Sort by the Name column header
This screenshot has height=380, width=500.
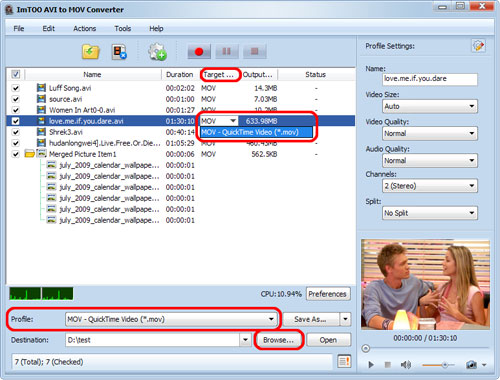(x=92, y=74)
